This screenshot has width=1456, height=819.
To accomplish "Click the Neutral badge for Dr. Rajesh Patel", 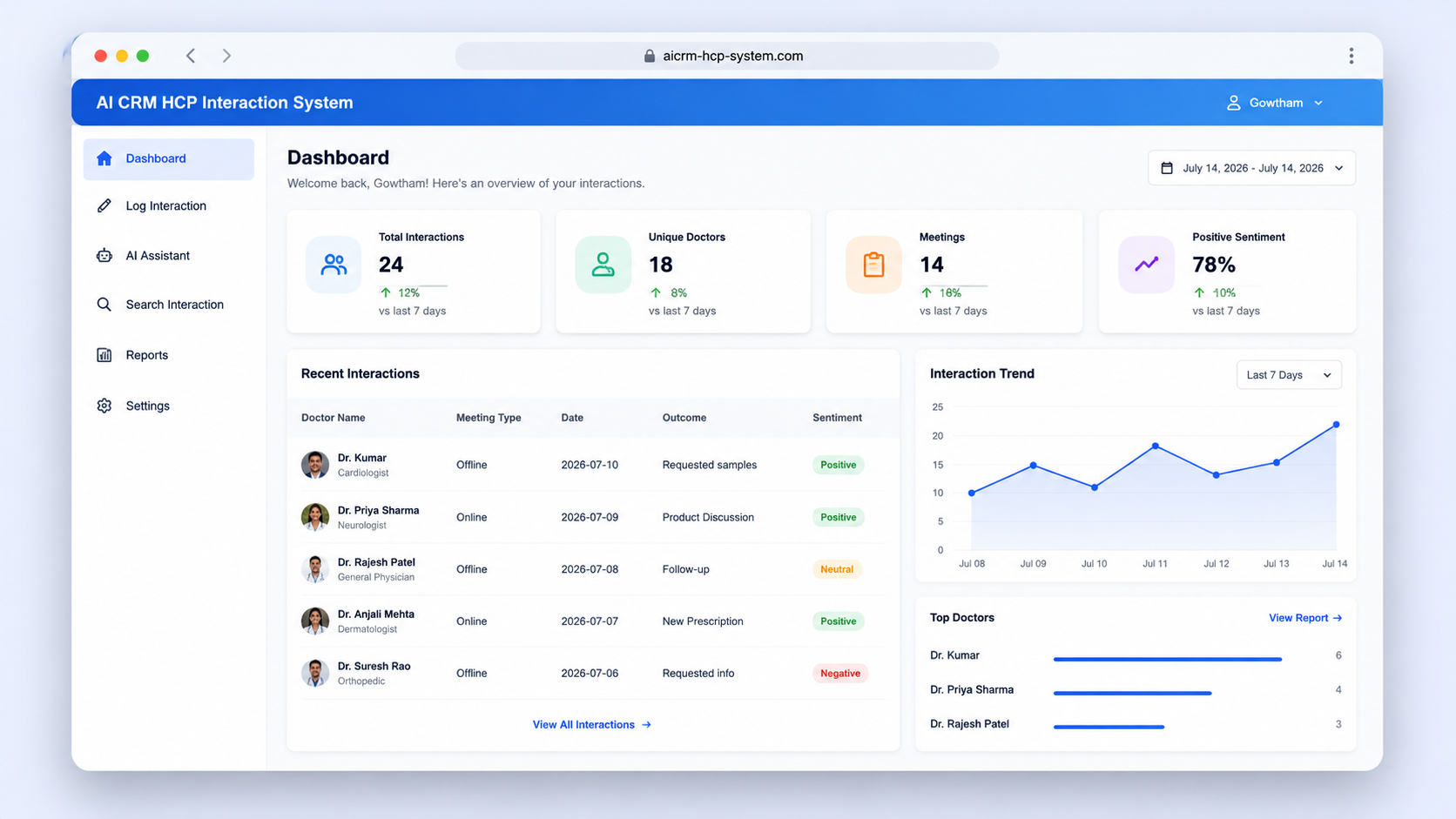I will click(837, 569).
